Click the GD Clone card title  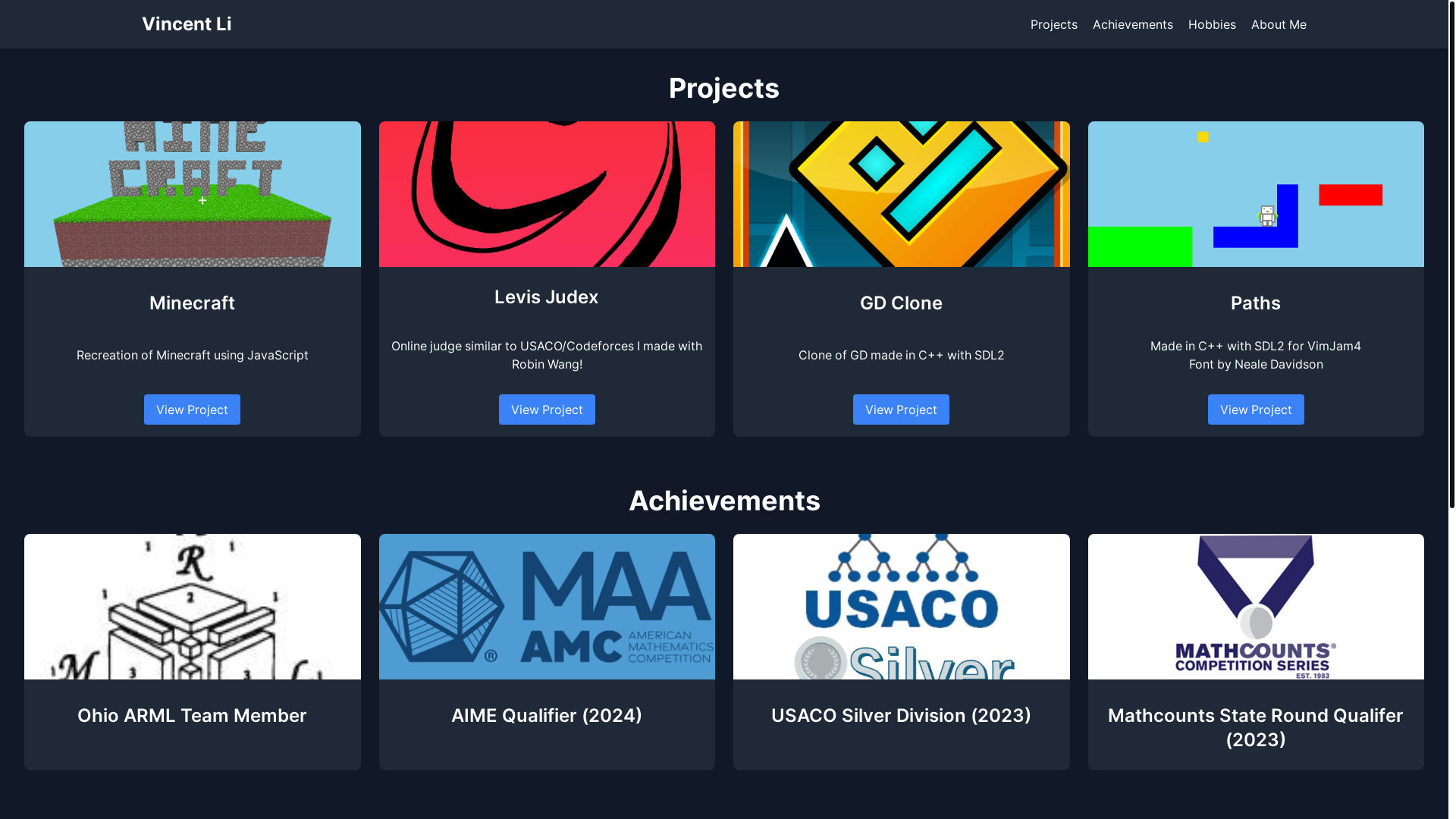(901, 303)
